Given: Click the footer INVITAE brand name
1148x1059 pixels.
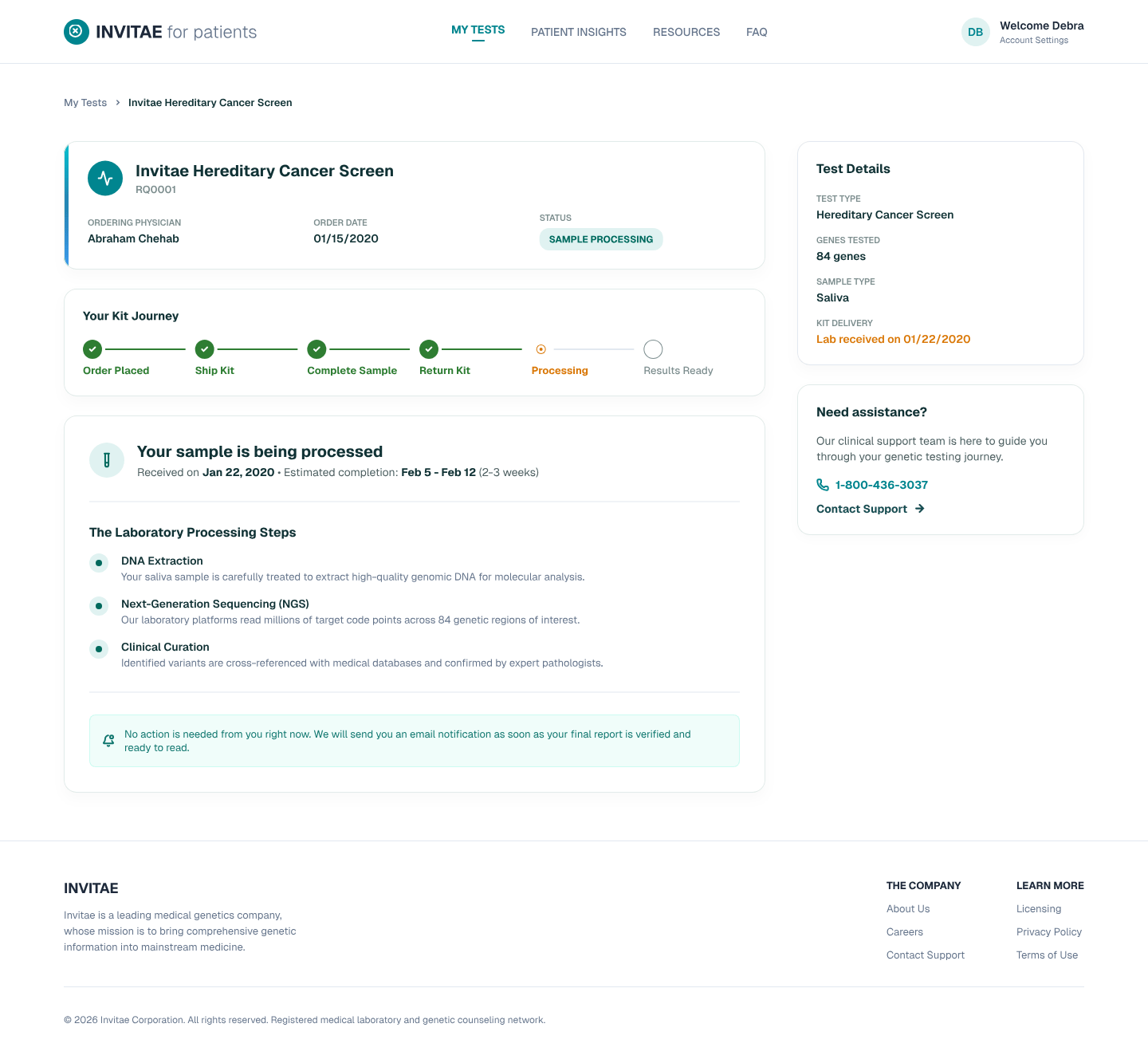Looking at the screenshot, I should [91, 888].
